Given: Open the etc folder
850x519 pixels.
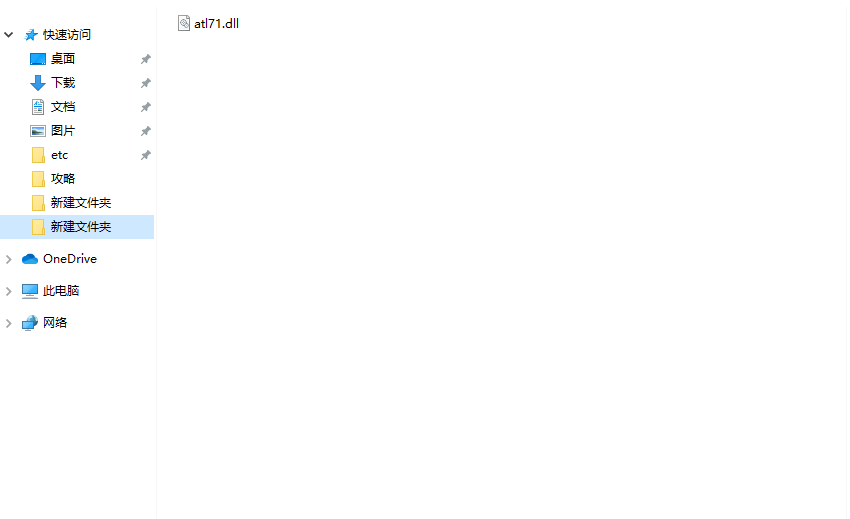Looking at the screenshot, I should 77,155.
